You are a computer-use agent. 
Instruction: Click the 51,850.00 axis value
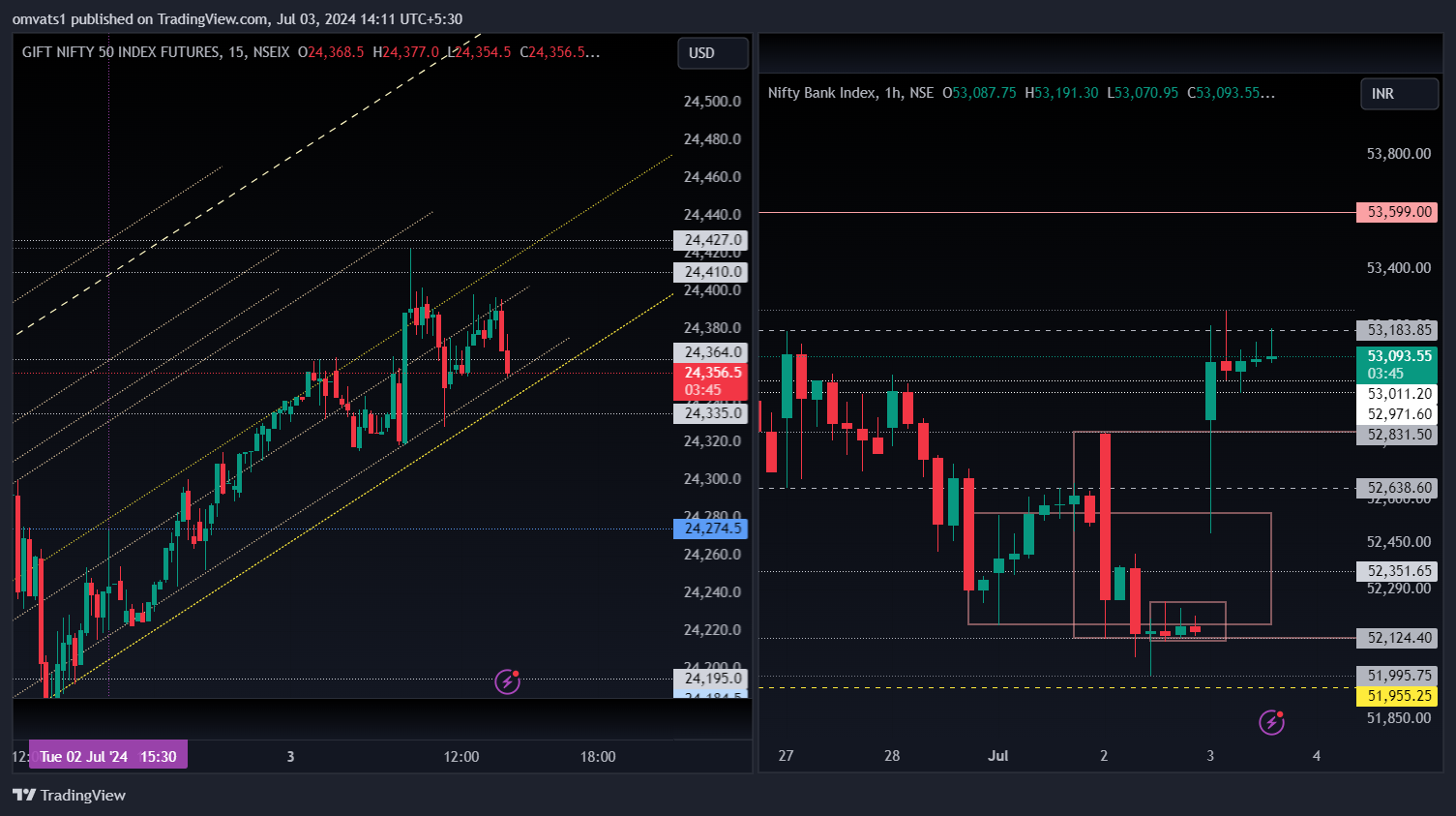[1398, 718]
